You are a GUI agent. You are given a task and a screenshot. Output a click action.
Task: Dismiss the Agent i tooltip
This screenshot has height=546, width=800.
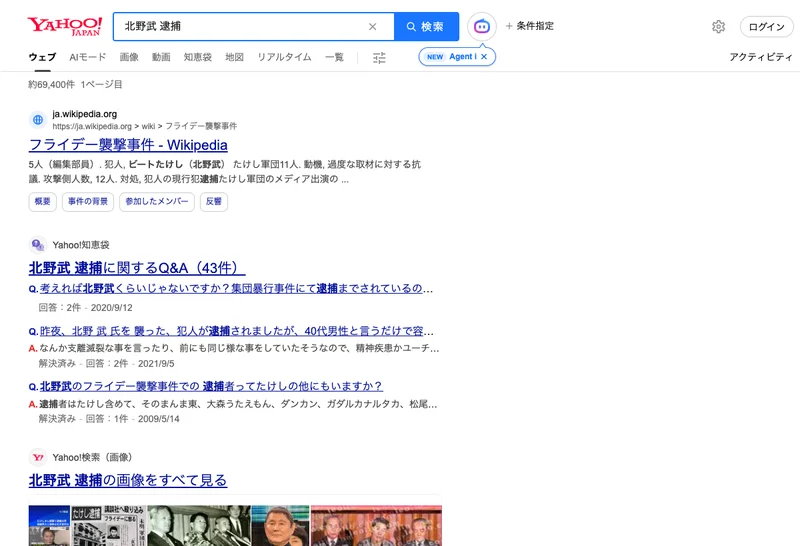(484, 57)
